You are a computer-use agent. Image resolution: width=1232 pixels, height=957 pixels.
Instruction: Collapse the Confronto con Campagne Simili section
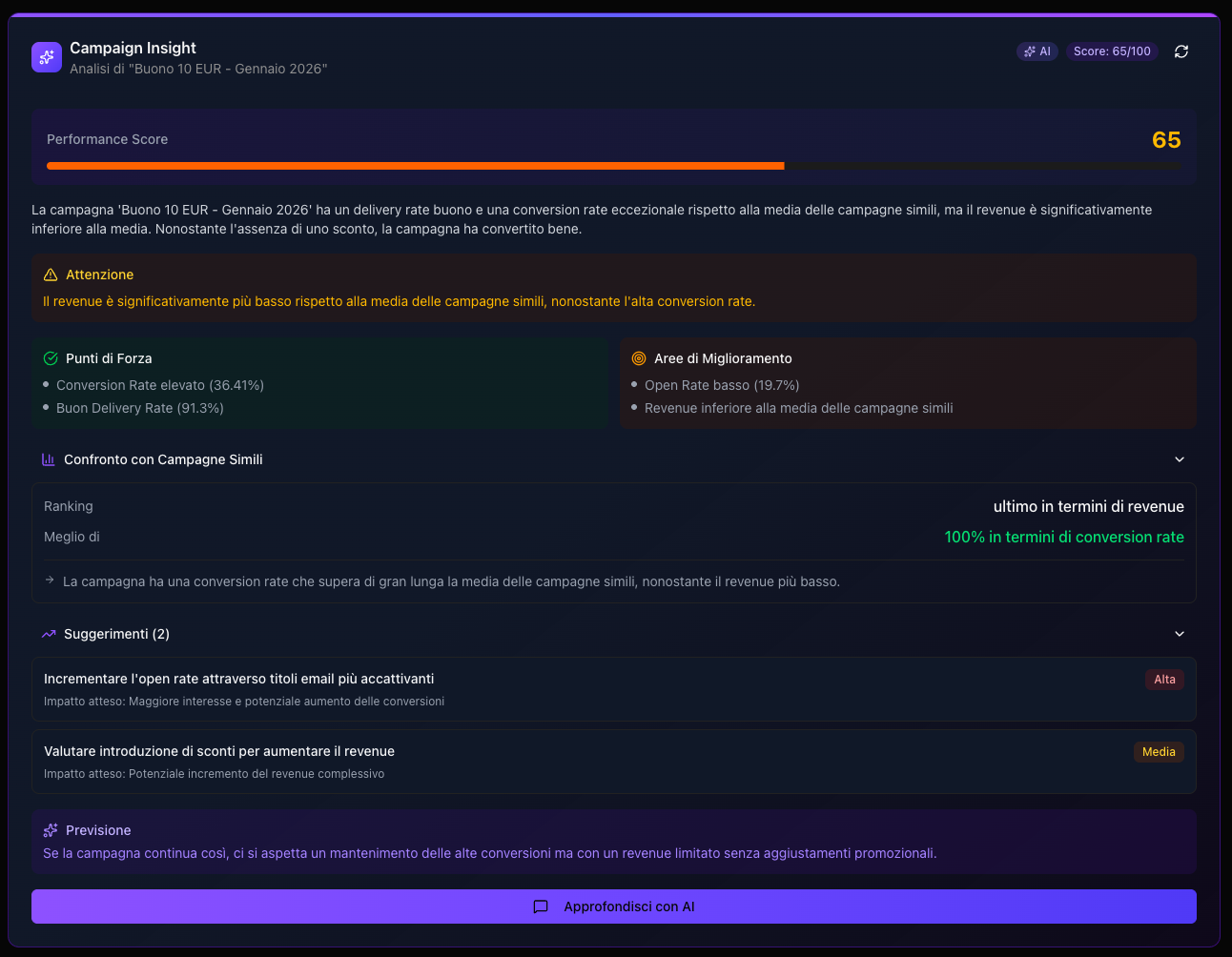point(1180,459)
